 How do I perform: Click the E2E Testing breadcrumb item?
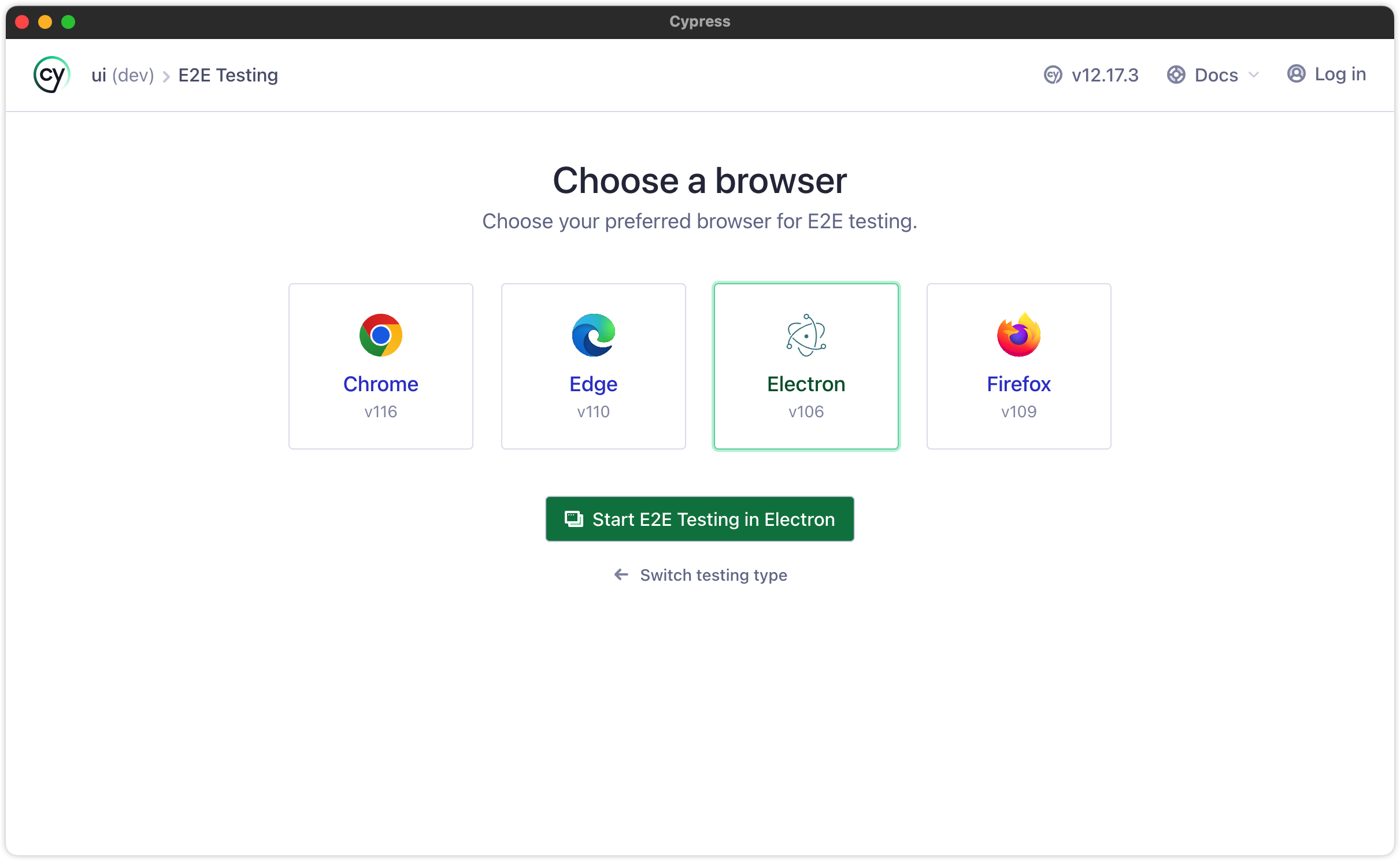(228, 75)
